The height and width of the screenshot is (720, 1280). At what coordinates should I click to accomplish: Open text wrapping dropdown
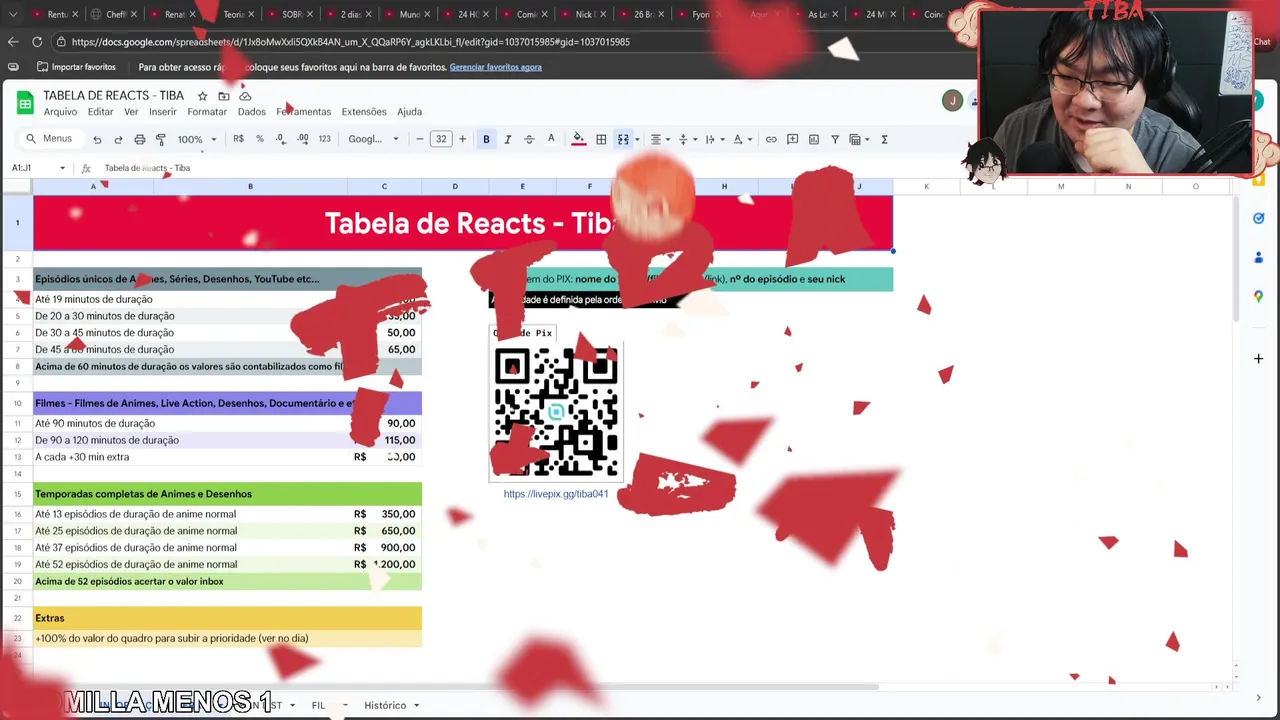pos(713,140)
